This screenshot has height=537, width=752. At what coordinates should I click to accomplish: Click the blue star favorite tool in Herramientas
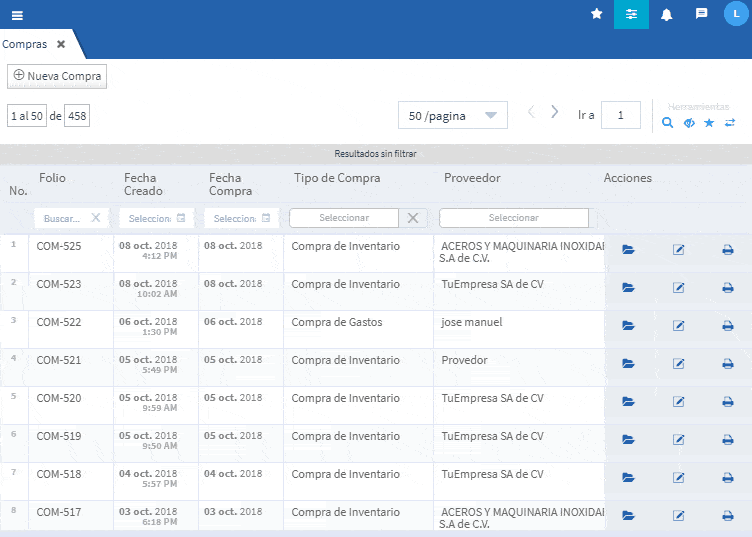tap(709, 123)
